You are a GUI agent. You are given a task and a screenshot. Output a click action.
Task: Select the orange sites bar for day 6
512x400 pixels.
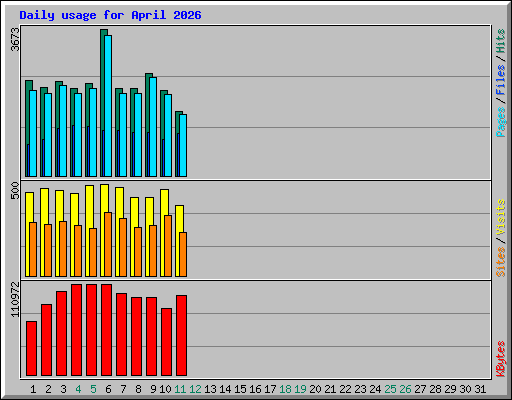(108, 244)
